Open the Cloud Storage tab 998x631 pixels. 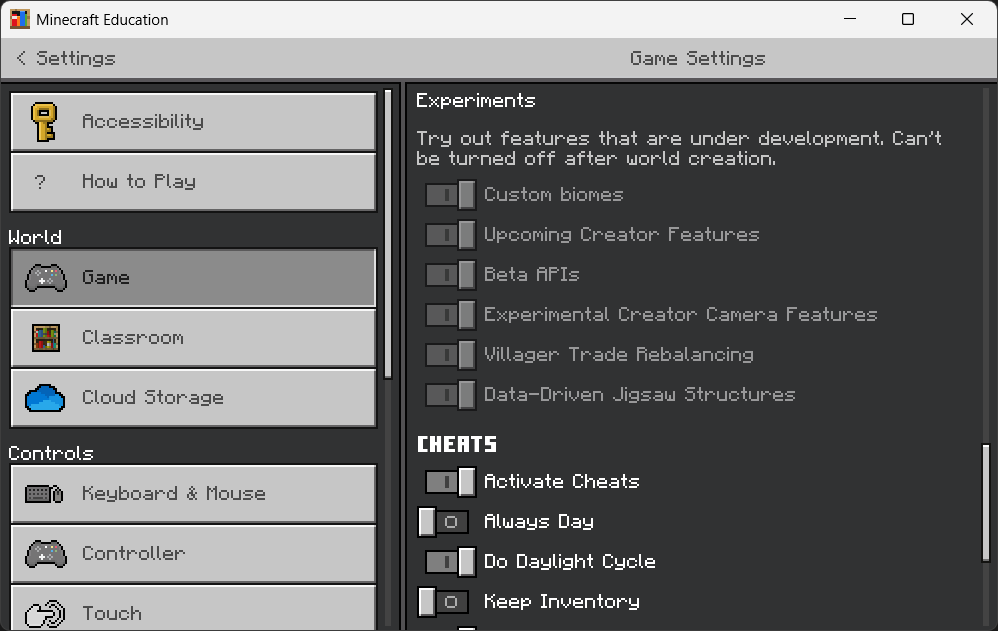point(193,398)
